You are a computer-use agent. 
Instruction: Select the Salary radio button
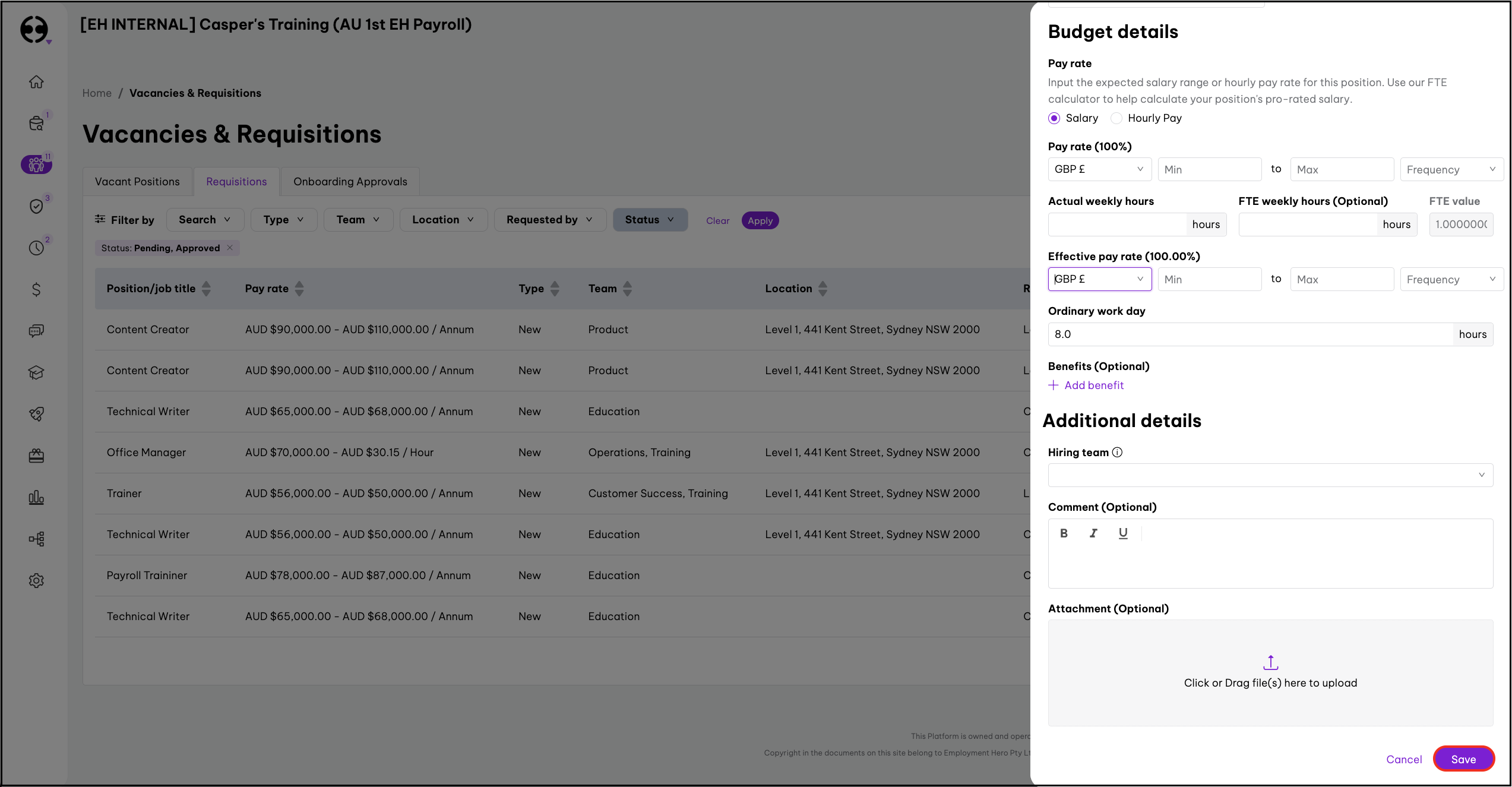click(x=1054, y=118)
